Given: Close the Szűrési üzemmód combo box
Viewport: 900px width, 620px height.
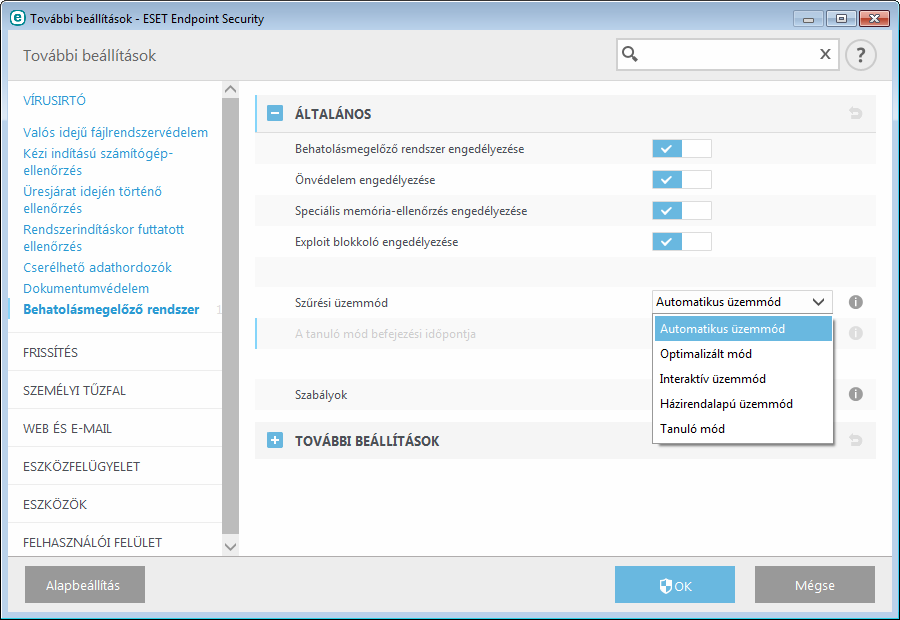Looking at the screenshot, I should (x=742, y=302).
